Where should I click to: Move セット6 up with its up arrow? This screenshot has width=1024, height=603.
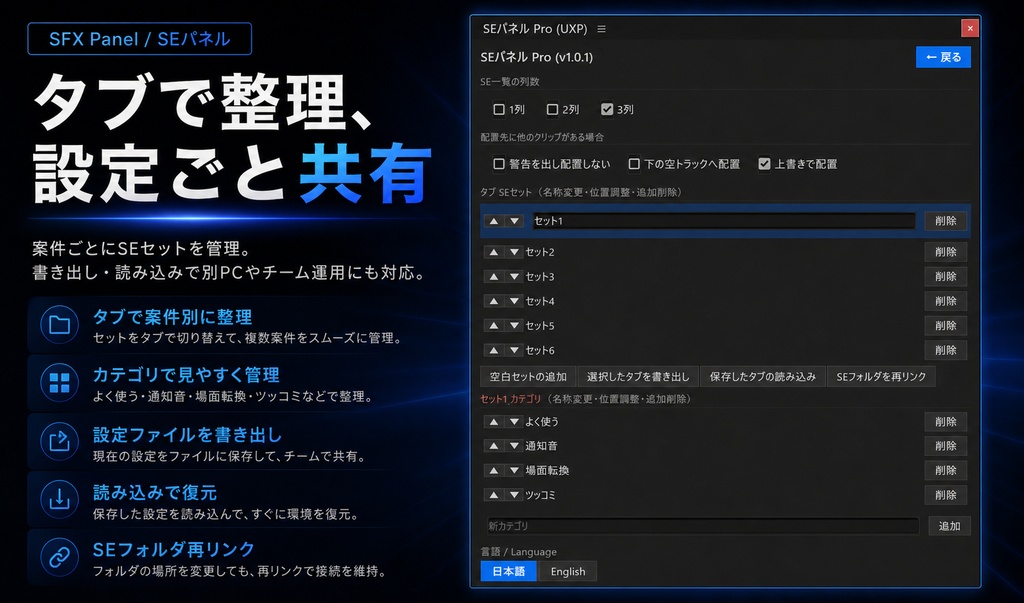tap(494, 351)
